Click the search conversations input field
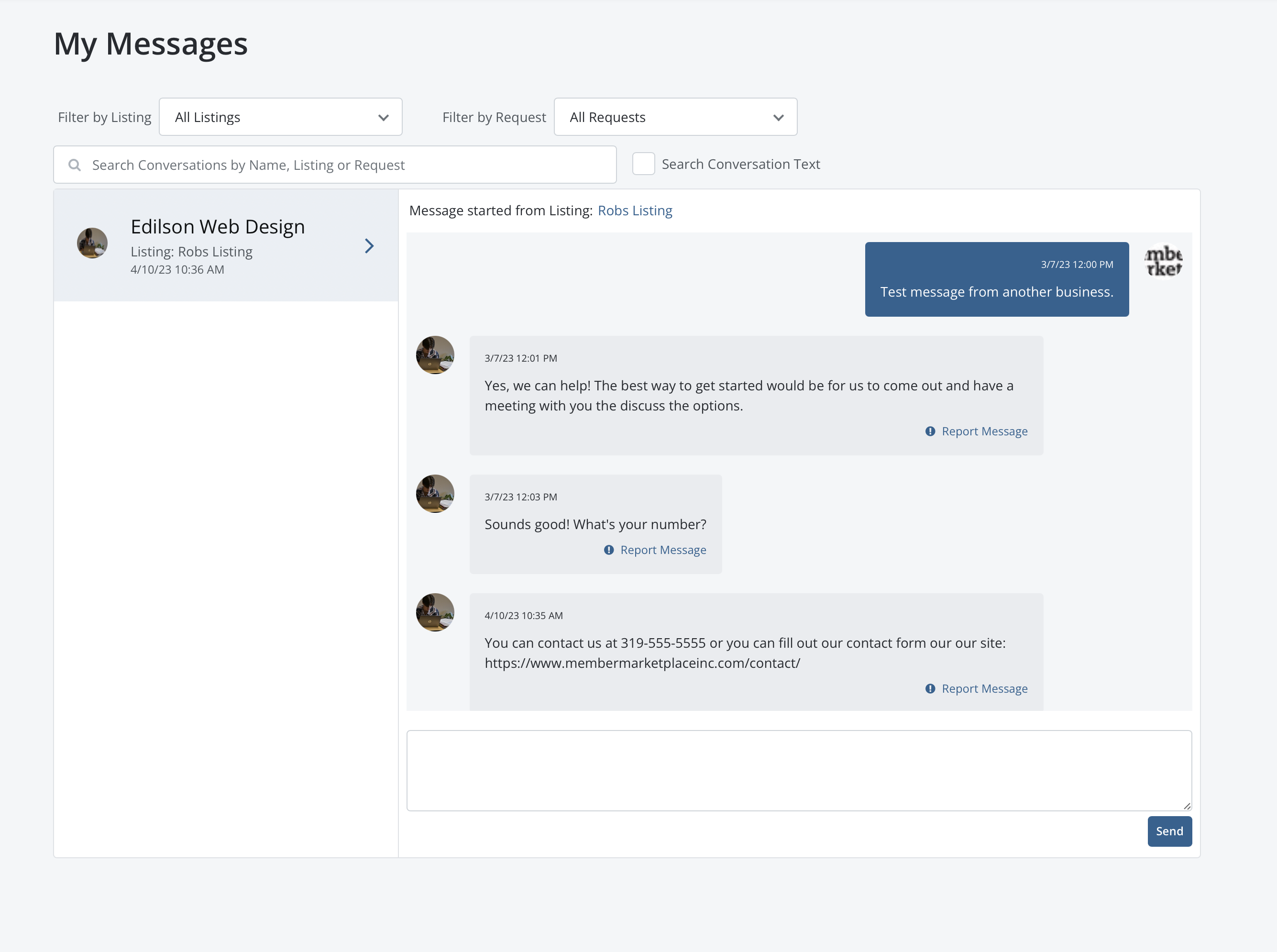This screenshot has width=1277, height=952. 335,165
